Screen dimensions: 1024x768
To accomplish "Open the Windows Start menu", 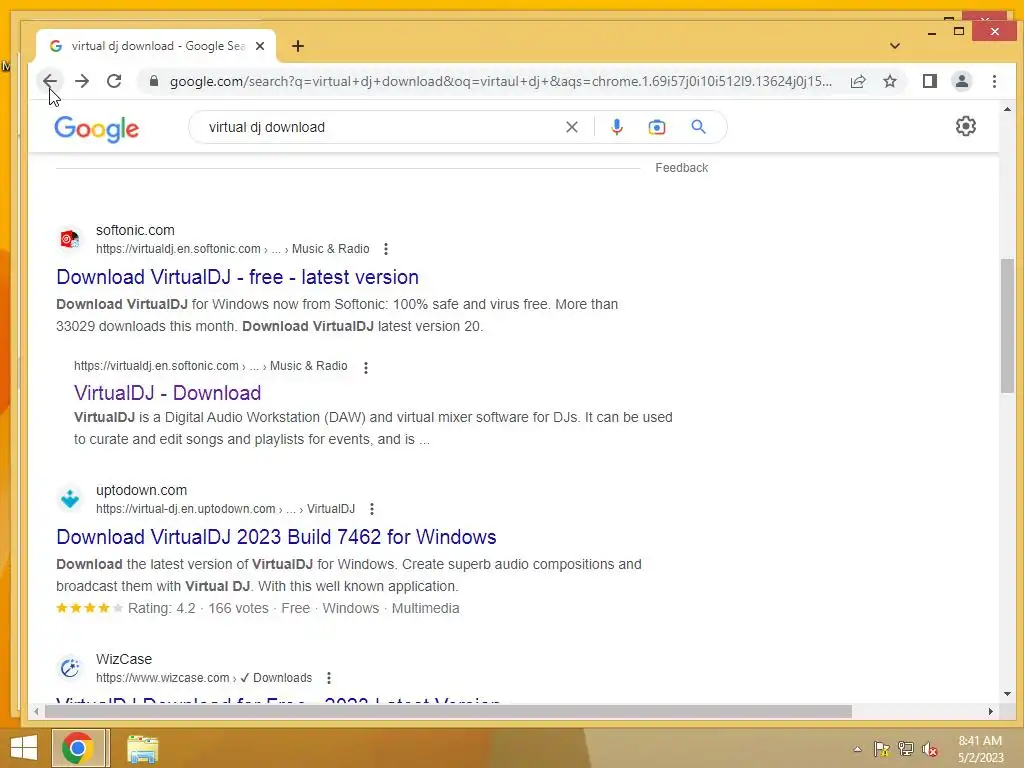I will click(x=24, y=748).
